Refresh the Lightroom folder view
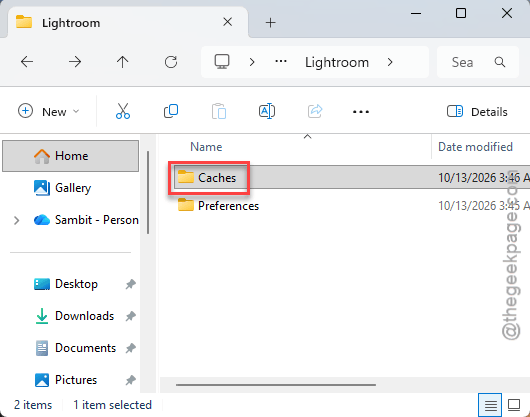 [171, 62]
